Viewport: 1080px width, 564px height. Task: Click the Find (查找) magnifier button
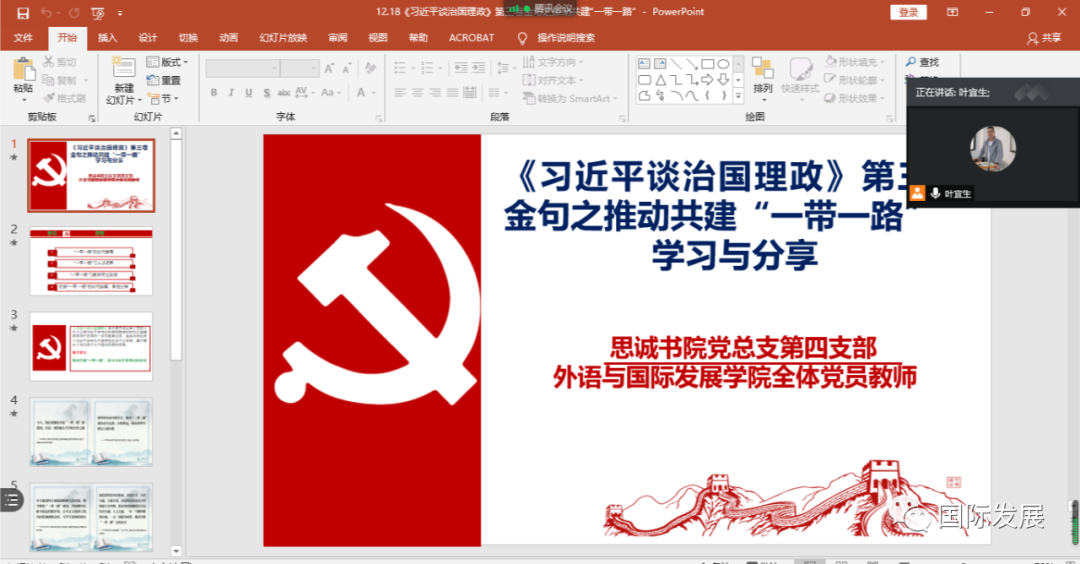click(x=922, y=62)
